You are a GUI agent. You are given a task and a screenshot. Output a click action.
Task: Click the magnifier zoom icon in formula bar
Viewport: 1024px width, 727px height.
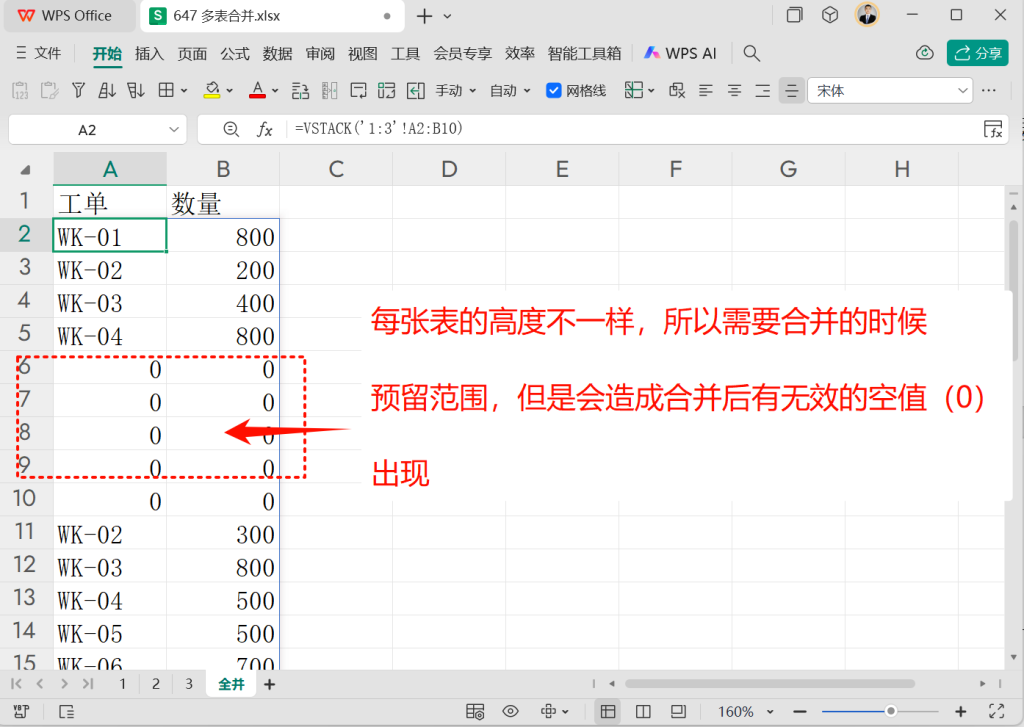coord(231,129)
